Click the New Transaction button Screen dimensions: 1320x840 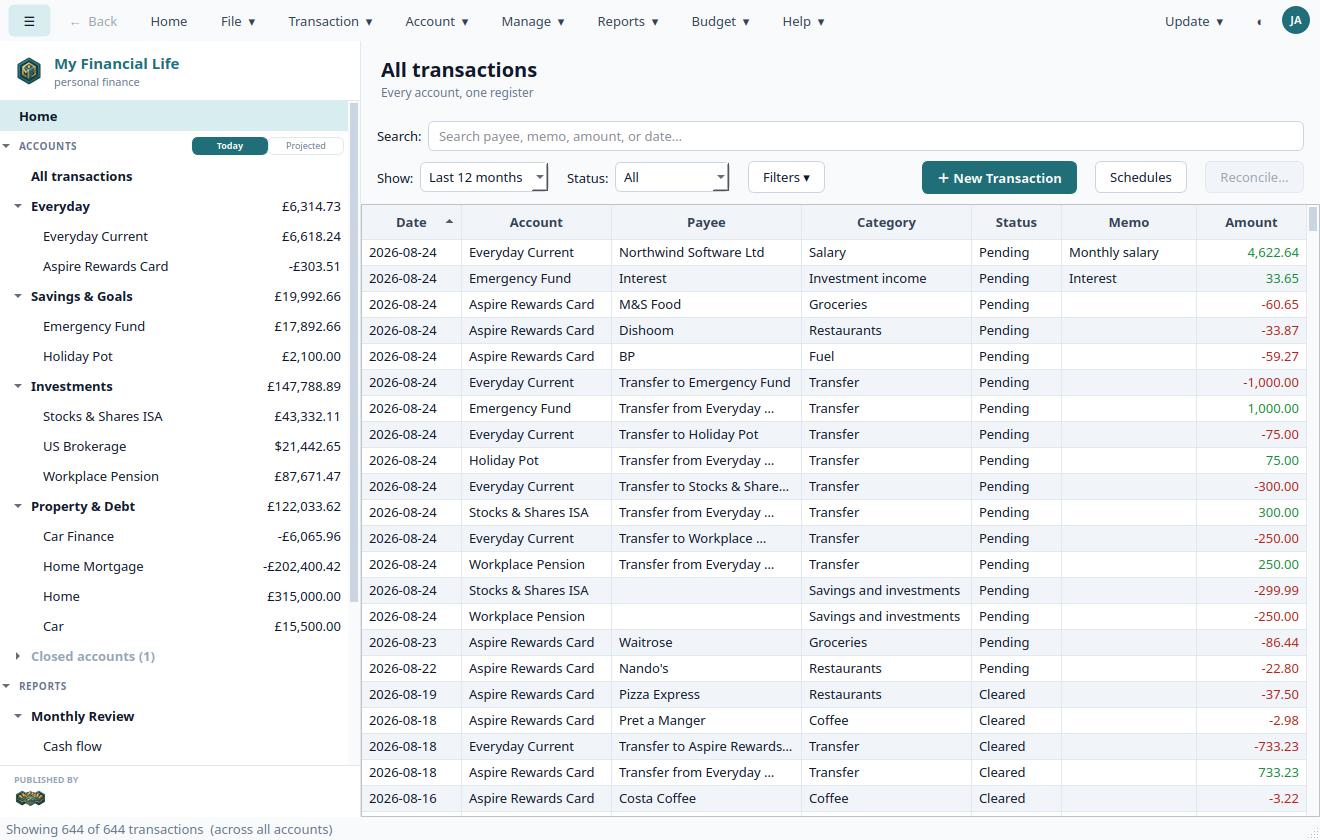[x=999, y=177]
